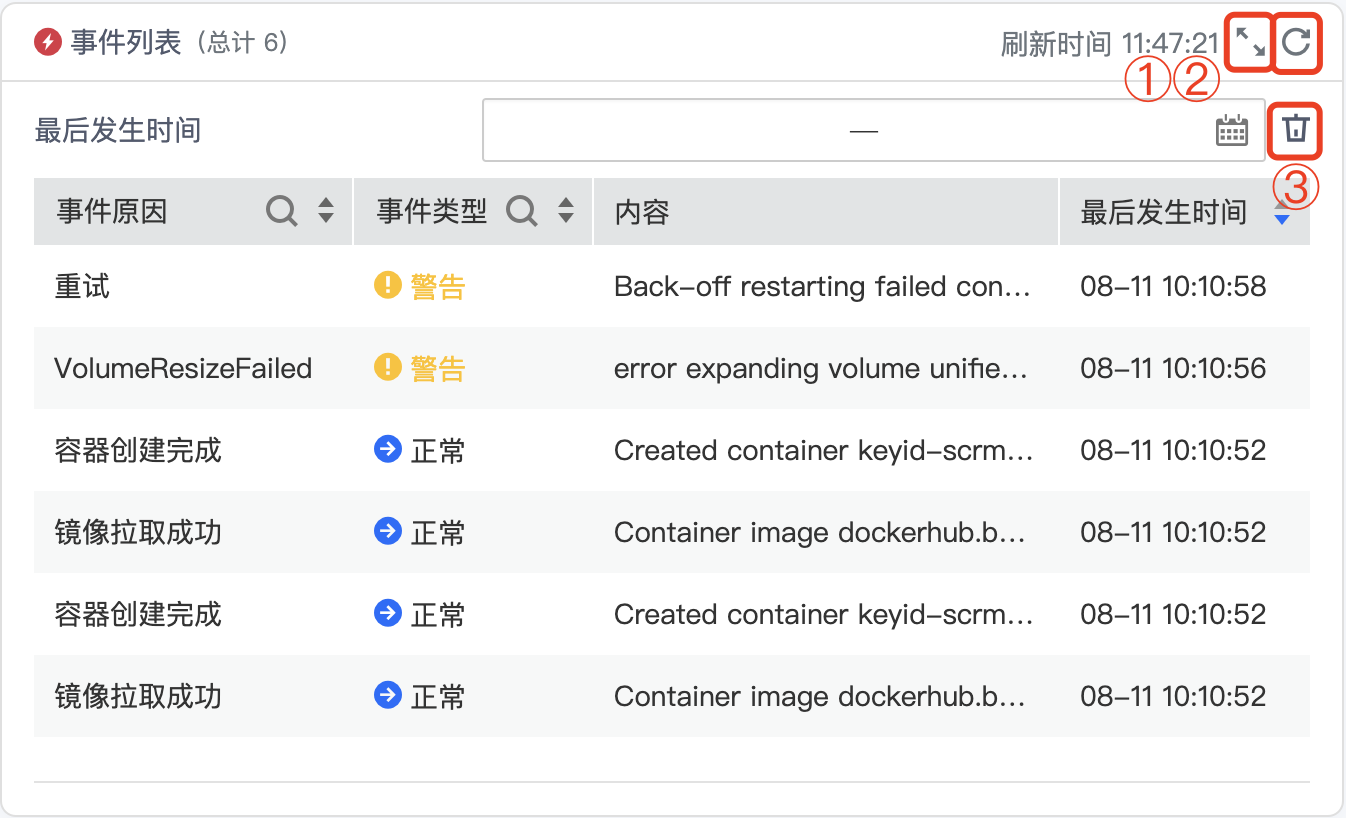
Task: Search in the 事件类型 column
Action: (x=522, y=211)
